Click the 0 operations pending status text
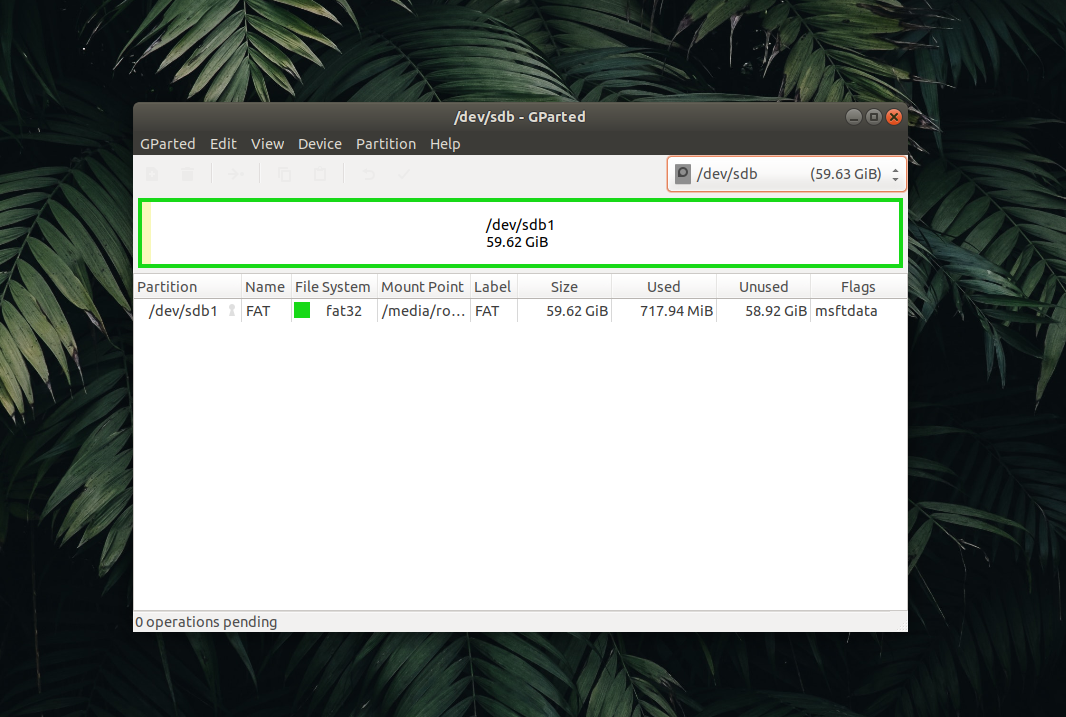Screen dimensions: 1066x717 tap(206, 622)
